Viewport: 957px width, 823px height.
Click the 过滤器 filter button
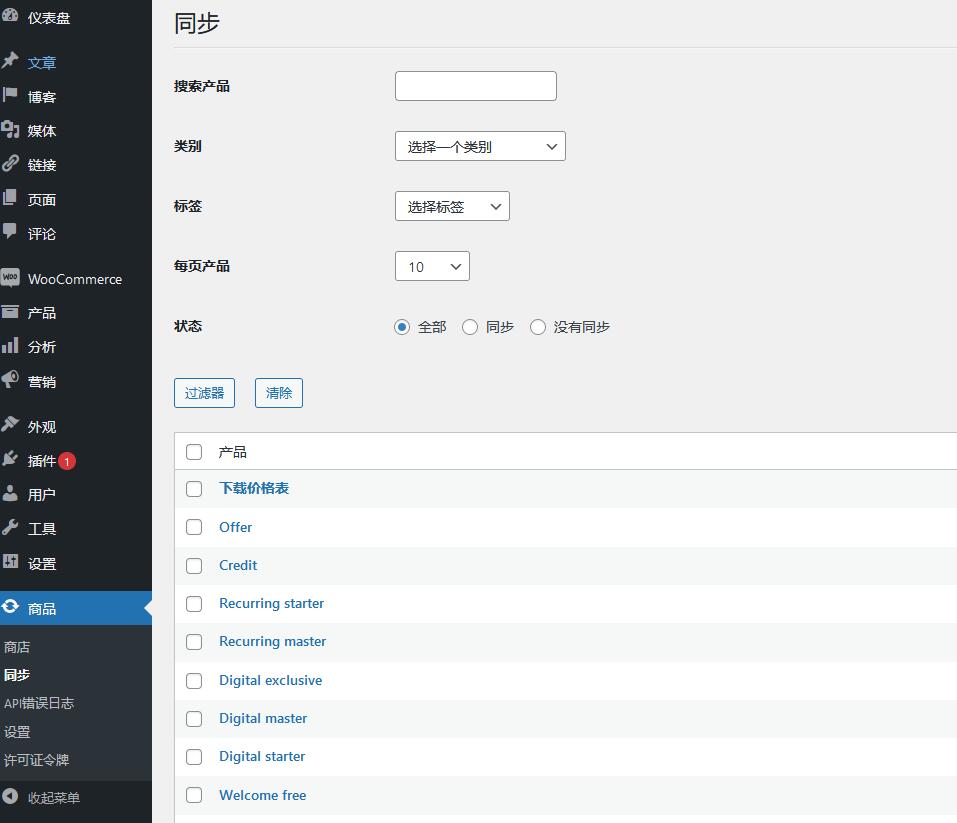204,393
